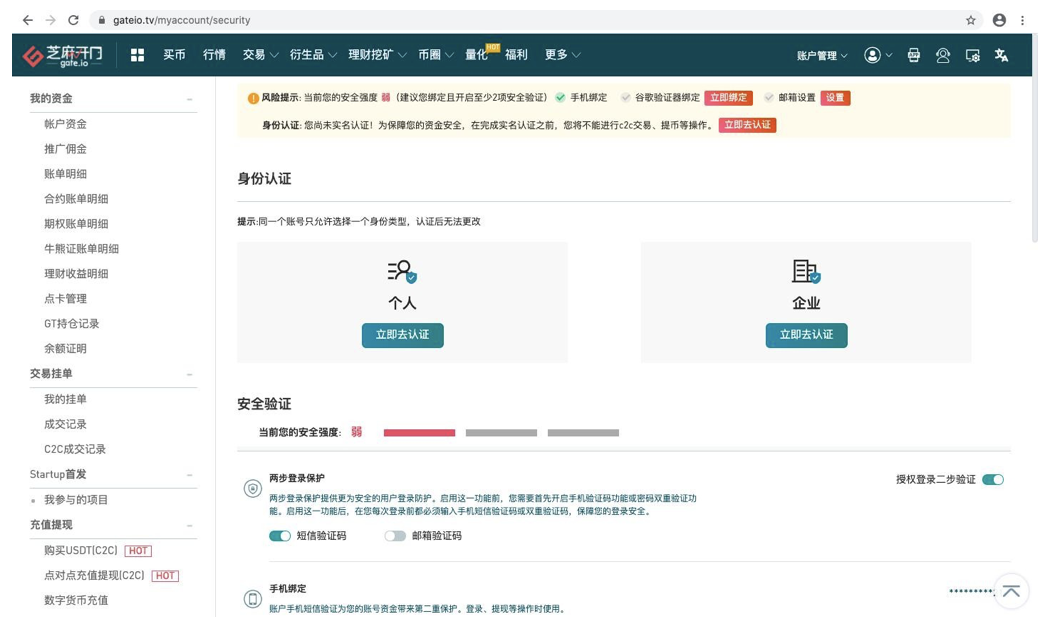Click the account avatar icon in top bar
Screen dimensions: 1052x642
click(873, 56)
